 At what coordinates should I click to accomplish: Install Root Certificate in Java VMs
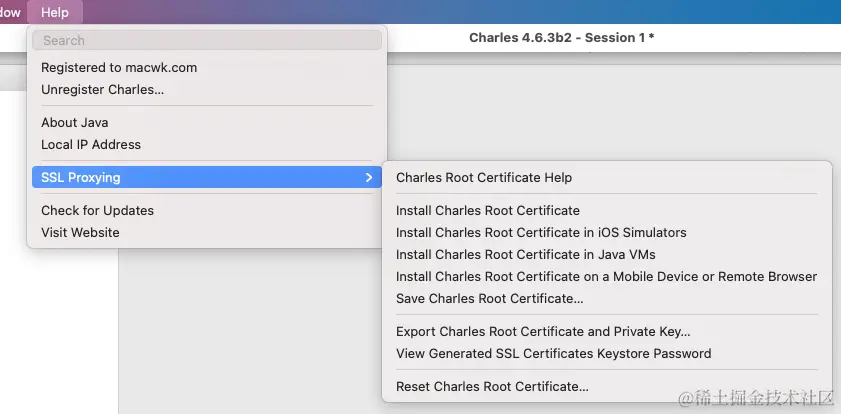[526, 255]
